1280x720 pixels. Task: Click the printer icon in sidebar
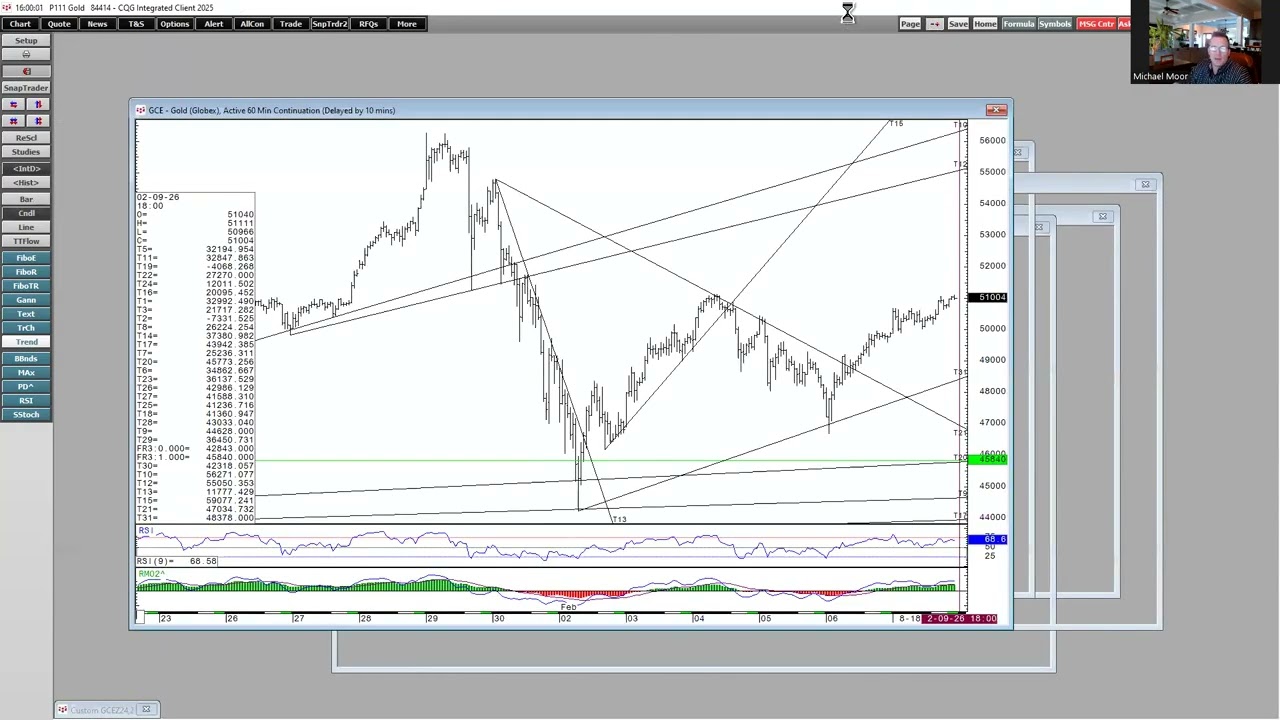coord(26,55)
